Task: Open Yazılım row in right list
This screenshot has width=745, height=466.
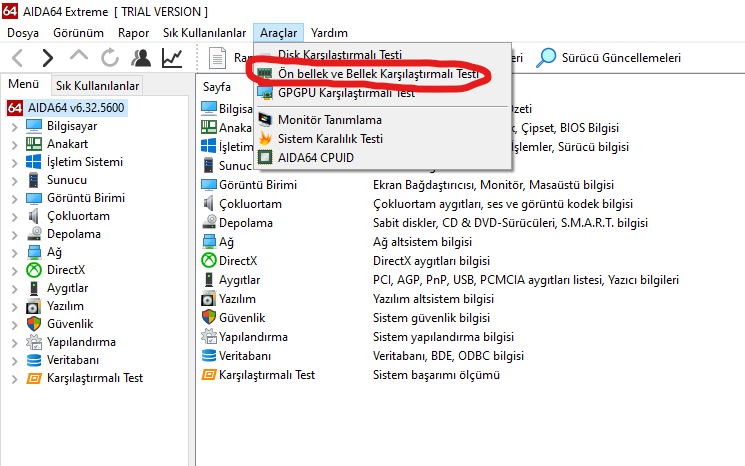Action: click(237, 299)
